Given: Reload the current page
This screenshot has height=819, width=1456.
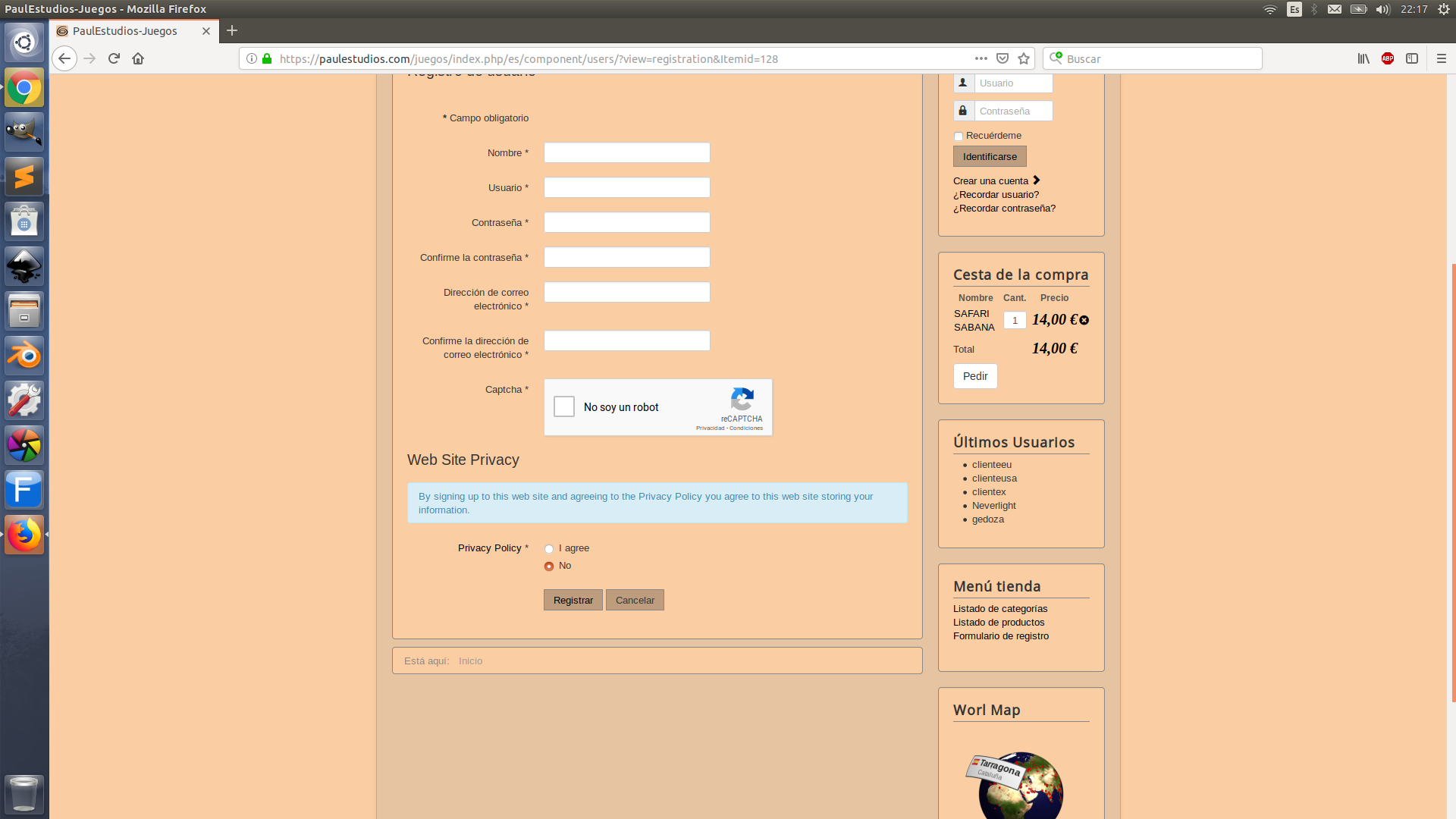Looking at the screenshot, I should (114, 58).
